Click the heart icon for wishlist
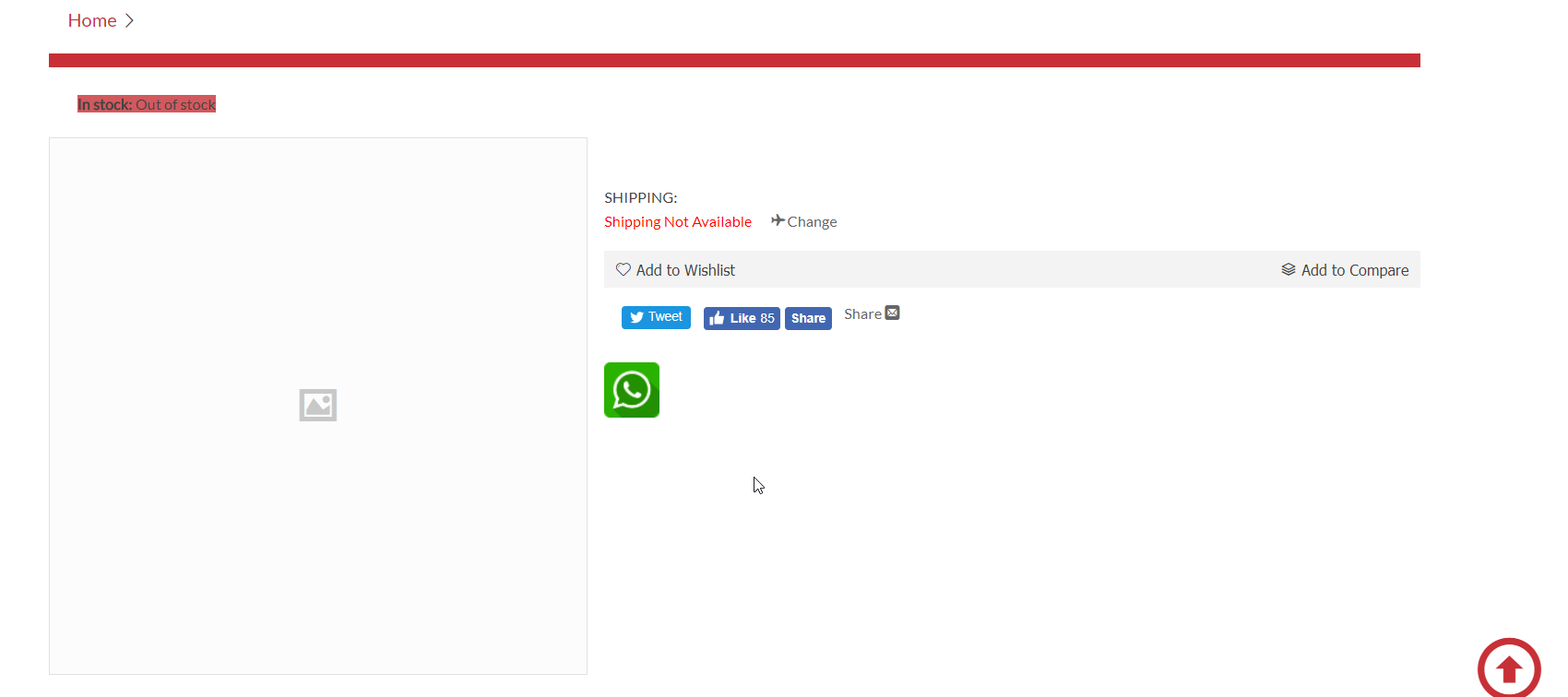Viewport: 1568px width, 697px height. (x=624, y=269)
